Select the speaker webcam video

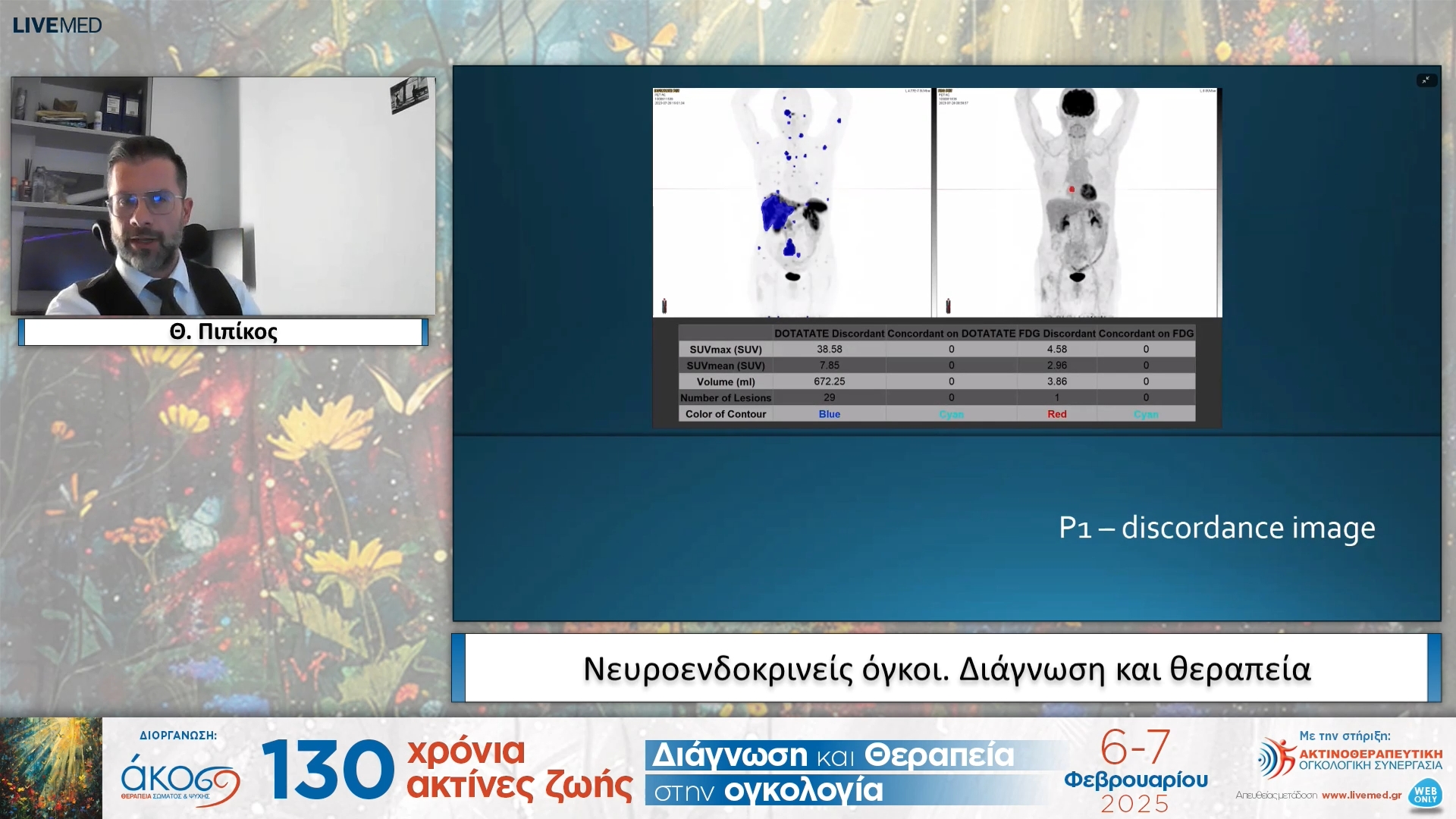click(x=223, y=196)
